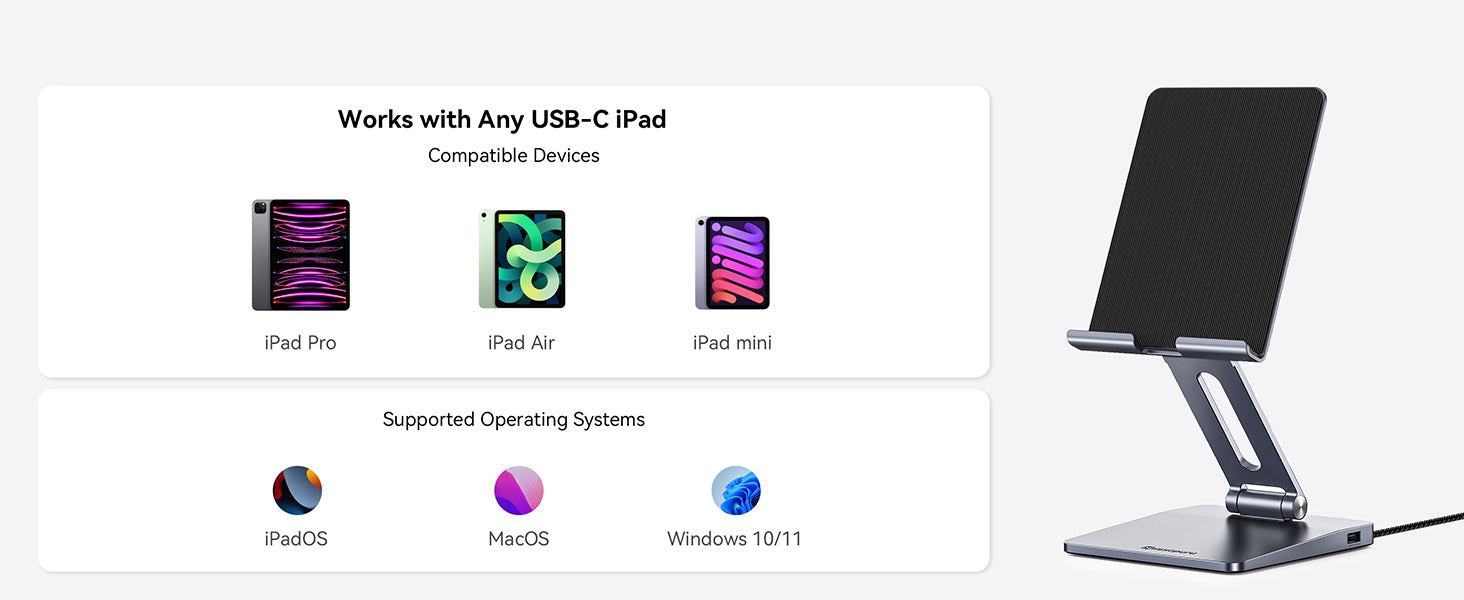Click the 'MacOS' text label

point(519,539)
